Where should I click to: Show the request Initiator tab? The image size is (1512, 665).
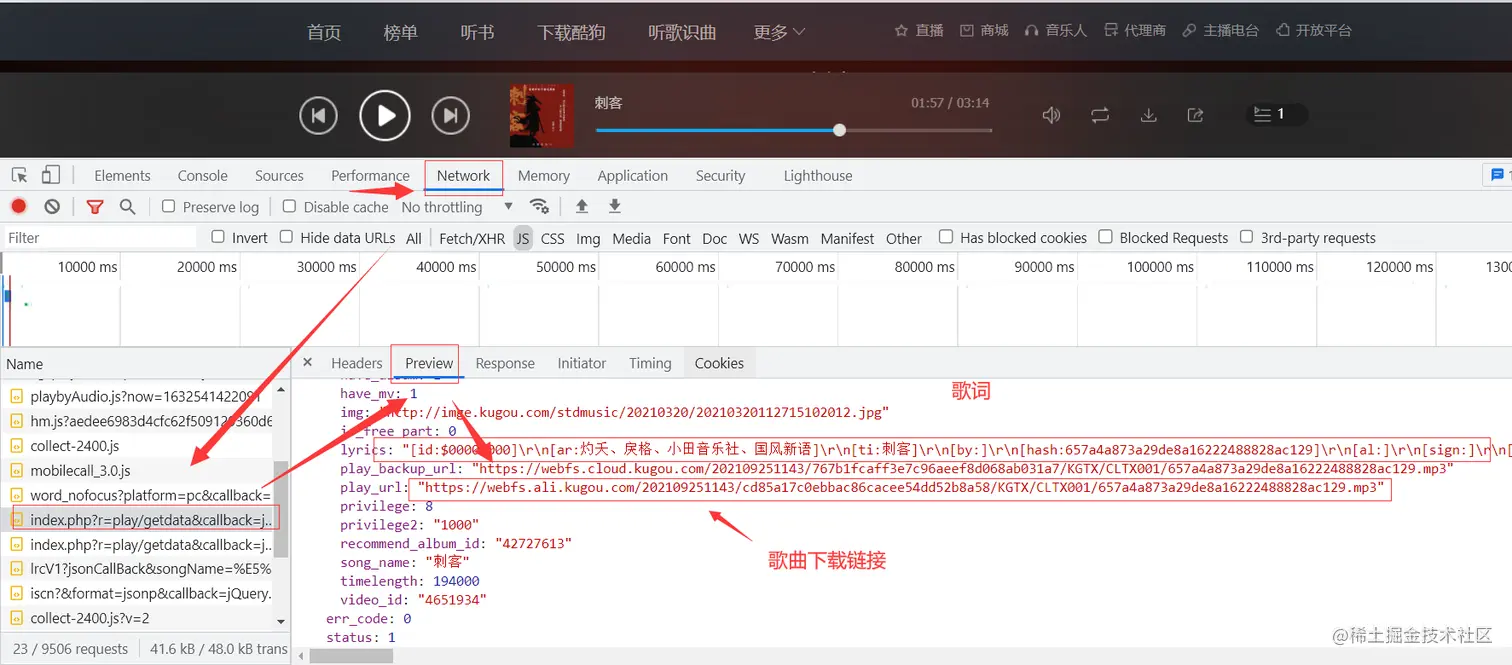click(x=582, y=363)
